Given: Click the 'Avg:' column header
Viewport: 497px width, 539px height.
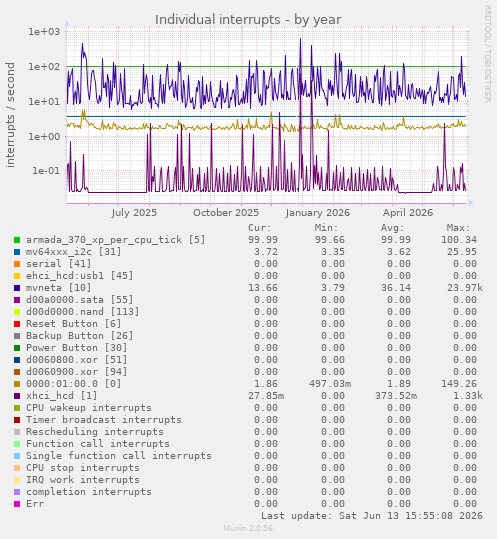Looking at the screenshot, I should [x=393, y=228].
